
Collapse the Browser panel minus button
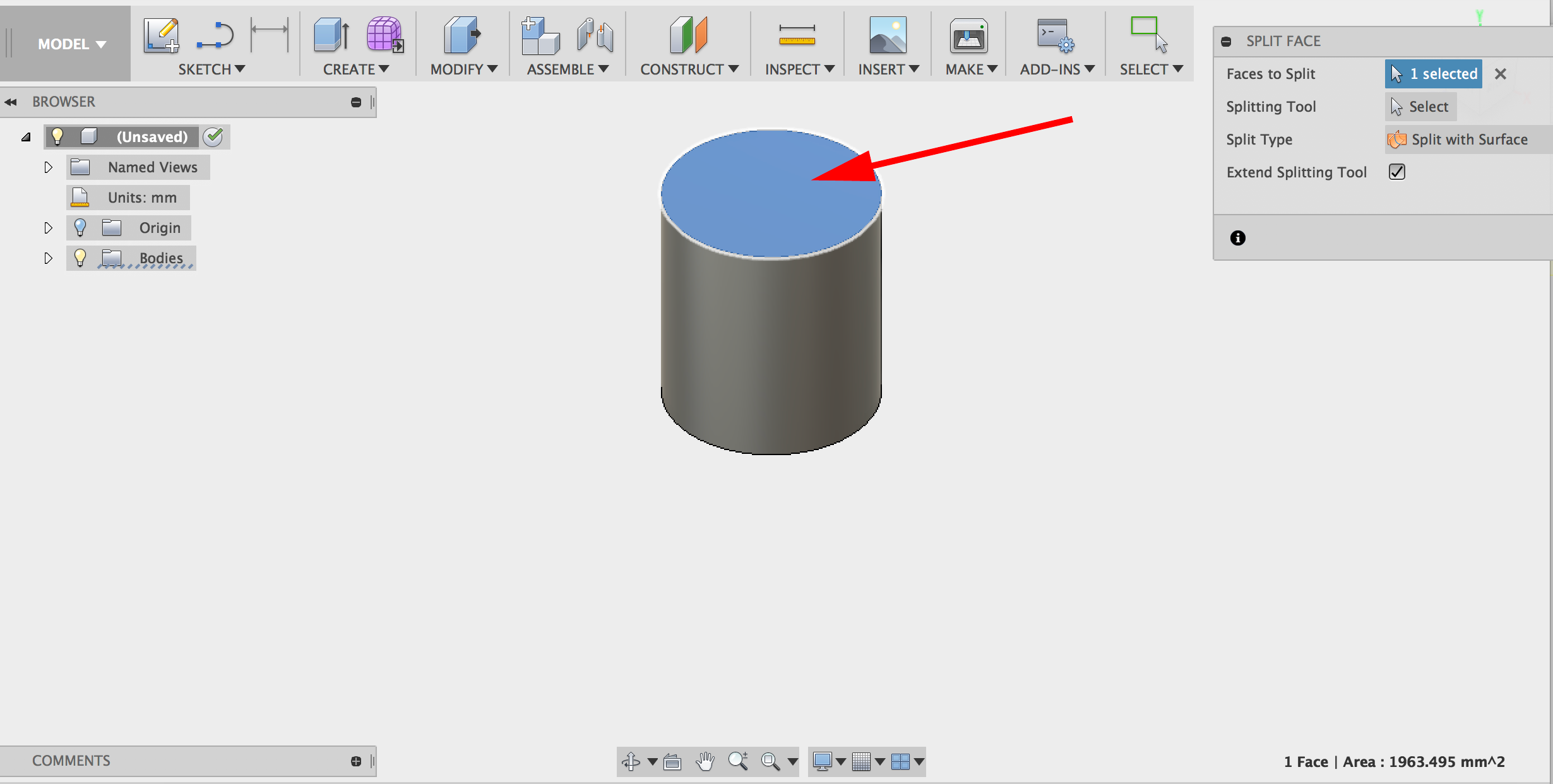pos(356,102)
